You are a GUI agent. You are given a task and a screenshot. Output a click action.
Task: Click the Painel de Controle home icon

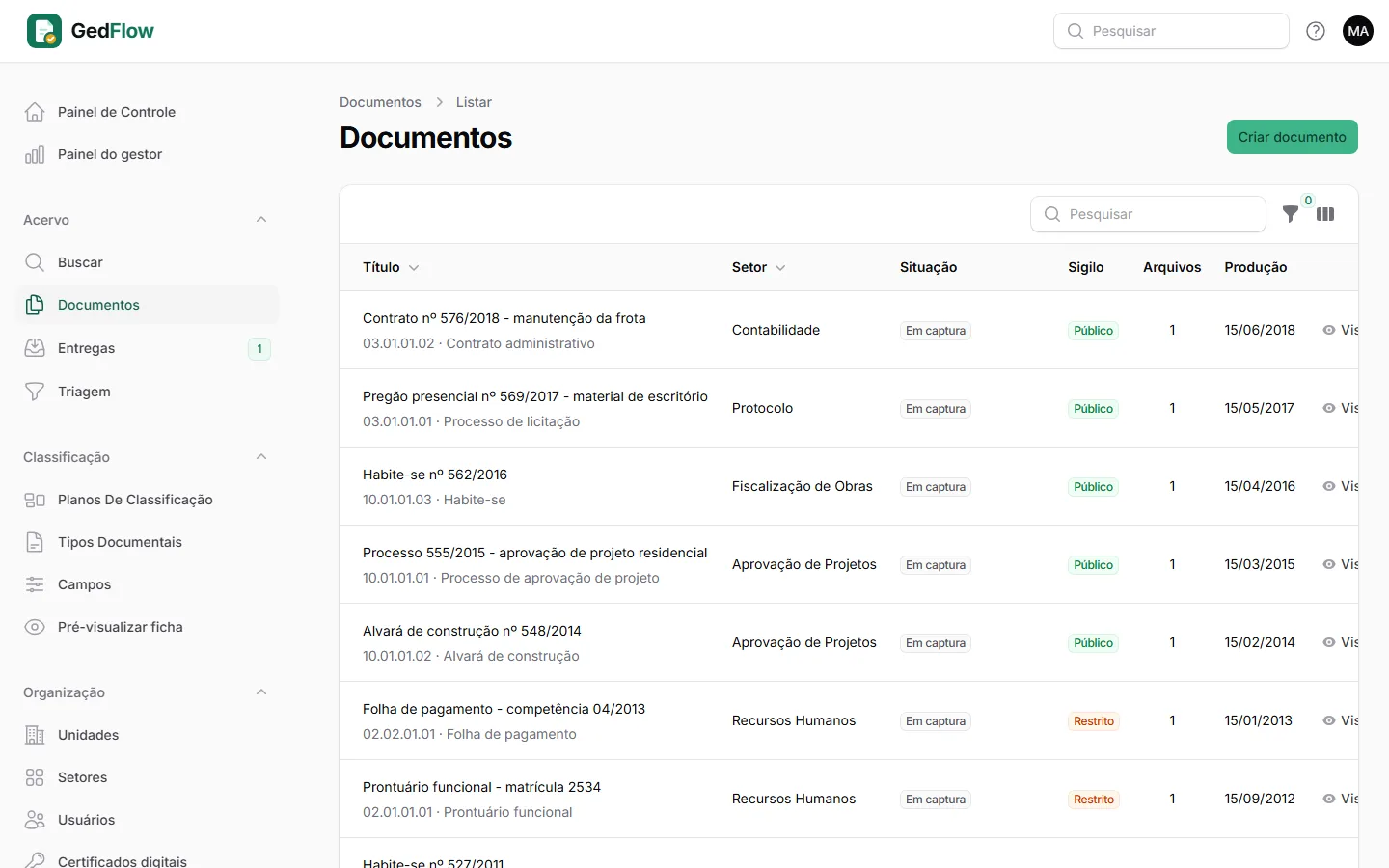(x=35, y=112)
